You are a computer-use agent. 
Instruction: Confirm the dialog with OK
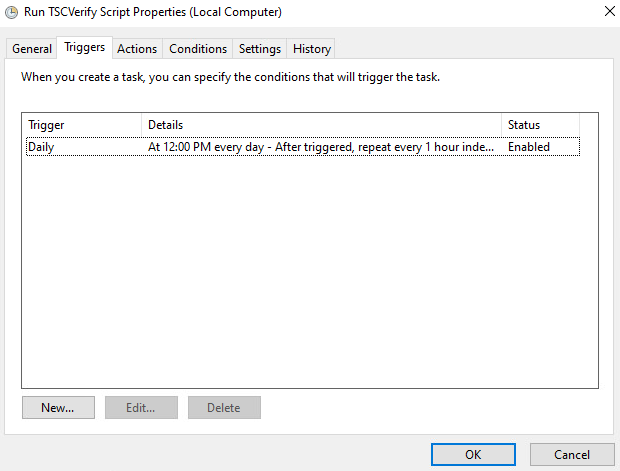473,454
